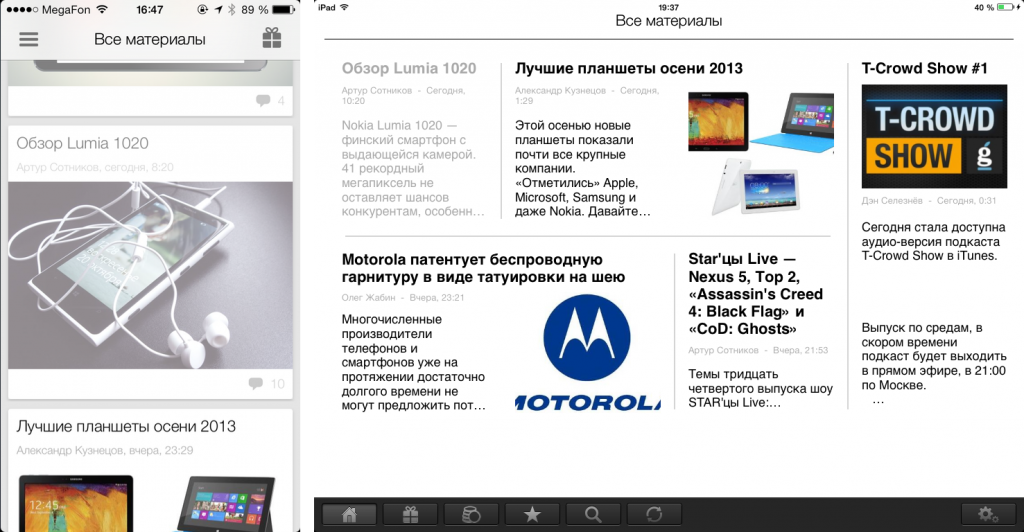Tap the MegaFon Wi-Fi status icon
This screenshot has height=532, width=1024.
click(102, 10)
